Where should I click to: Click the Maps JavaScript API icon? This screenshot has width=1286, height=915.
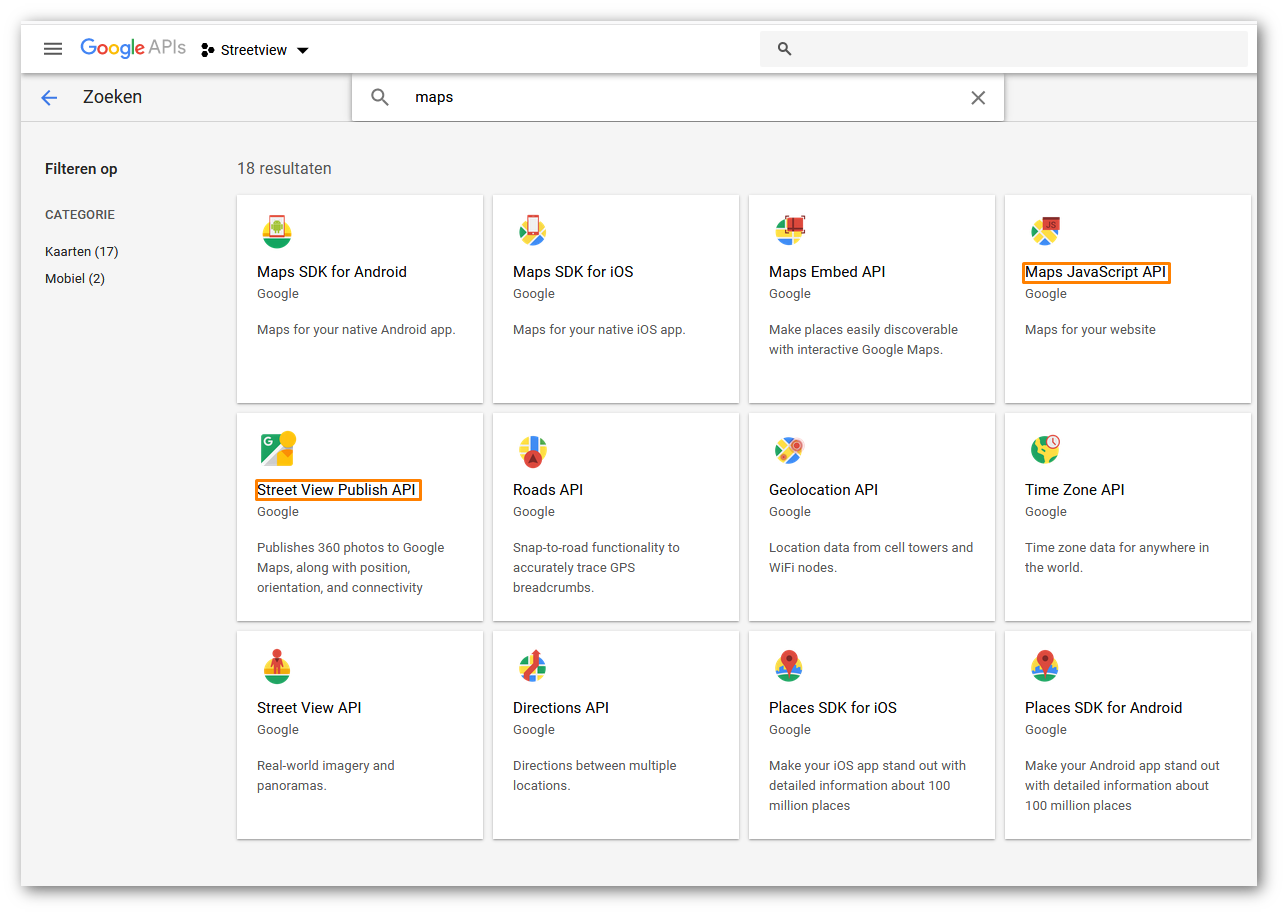[1046, 231]
